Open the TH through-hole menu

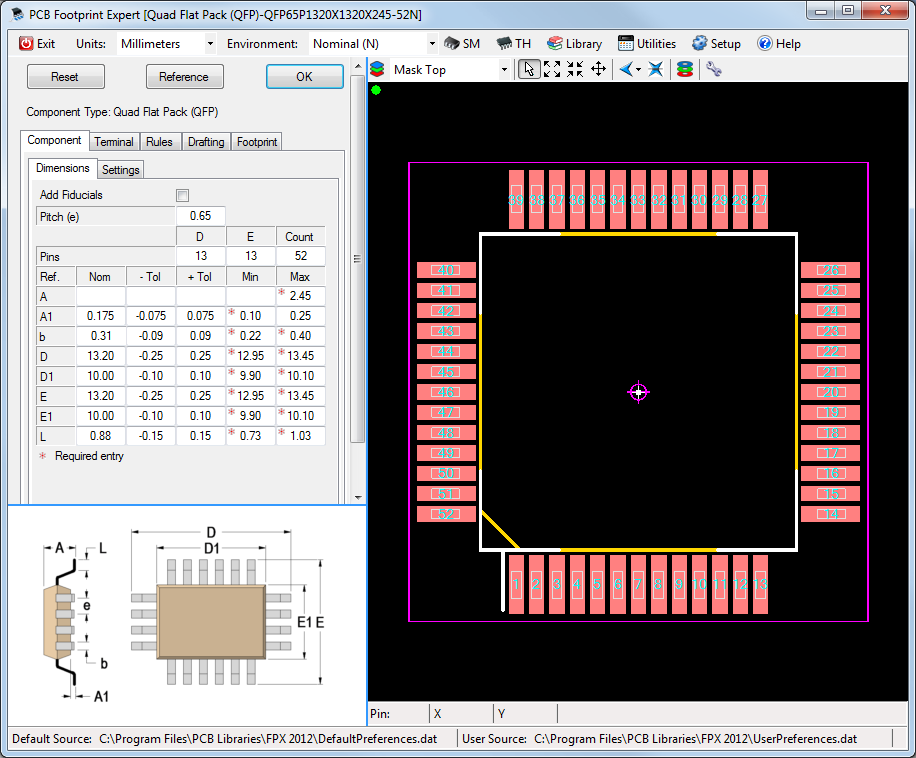pyautogui.click(x=514, y=44)
